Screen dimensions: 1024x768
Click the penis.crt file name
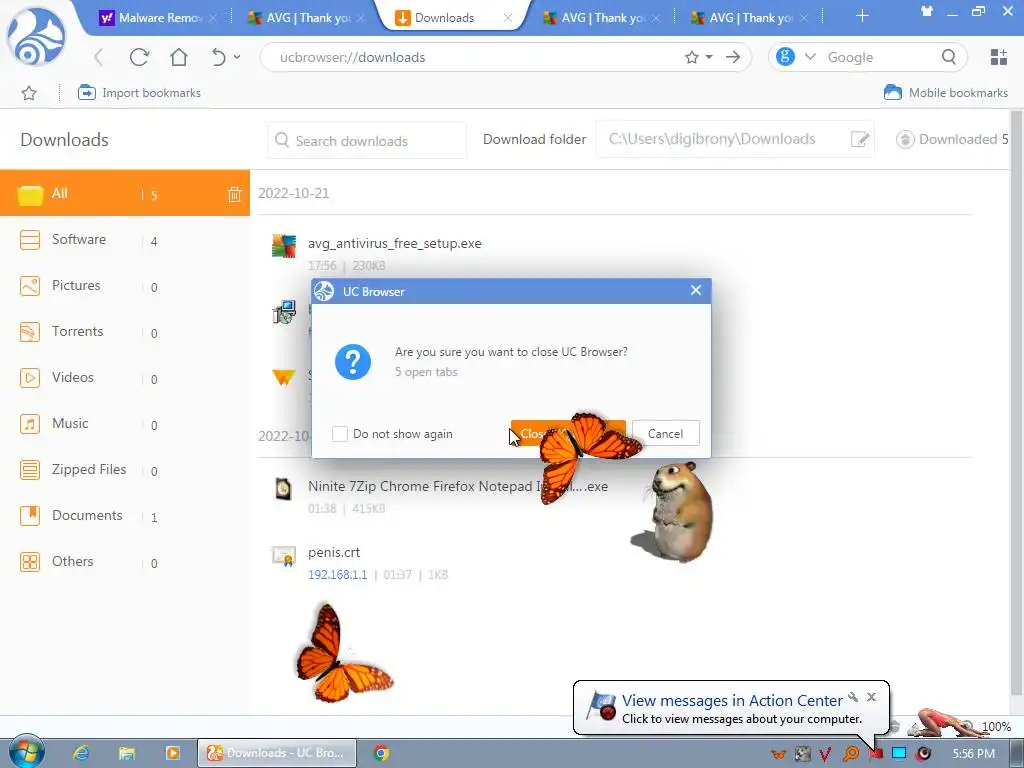point(334,552)
